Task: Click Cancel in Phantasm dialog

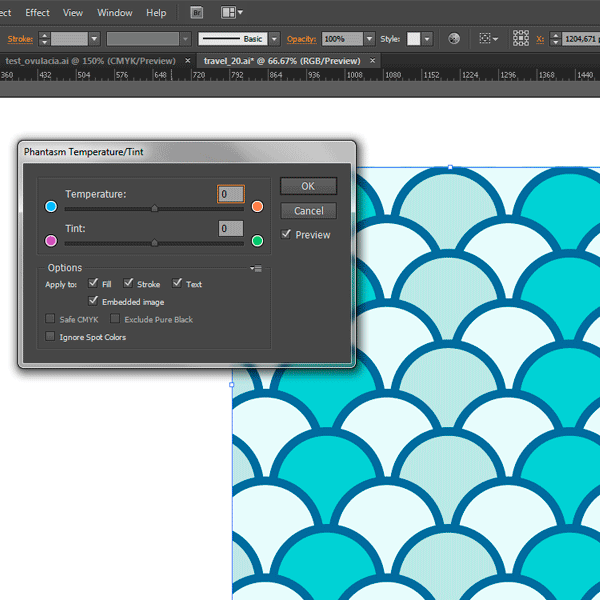Action: click(x=308, y=211)
